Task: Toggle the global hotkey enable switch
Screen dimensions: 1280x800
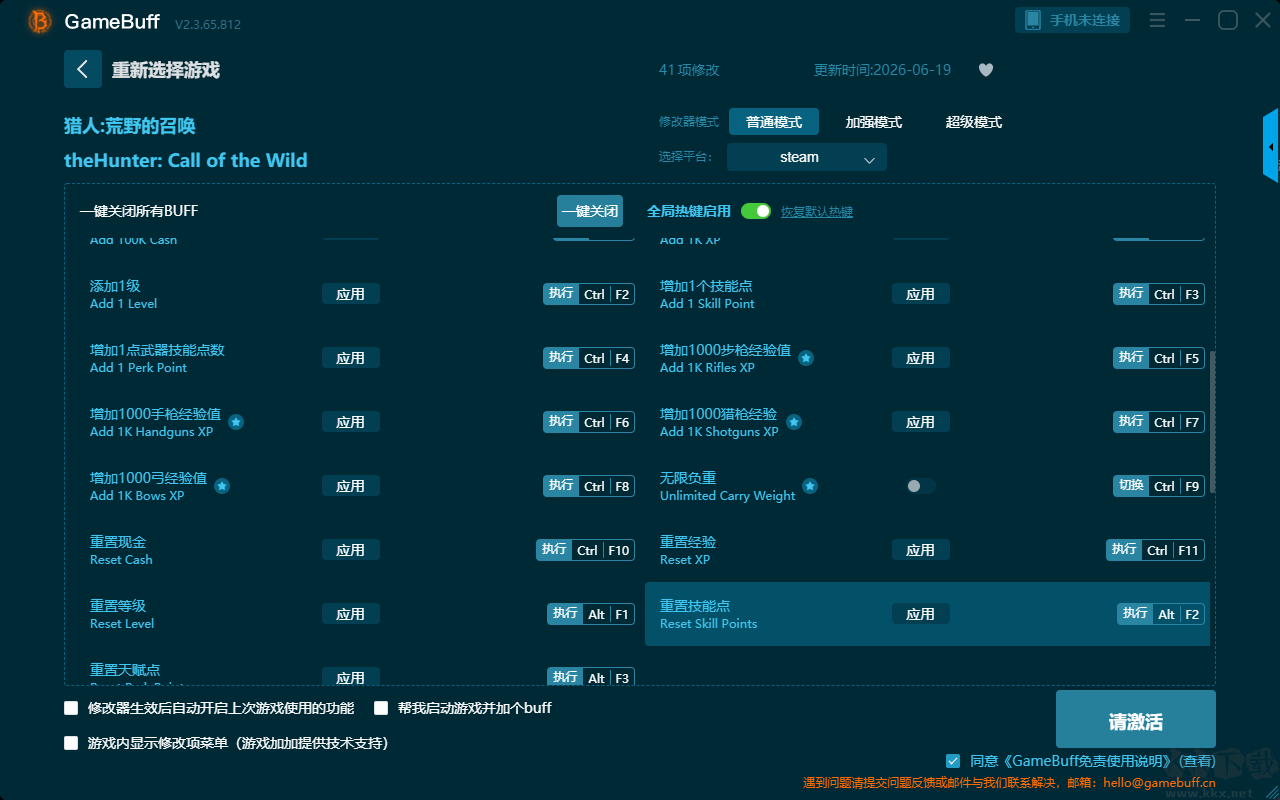Action: coord(756,211)
